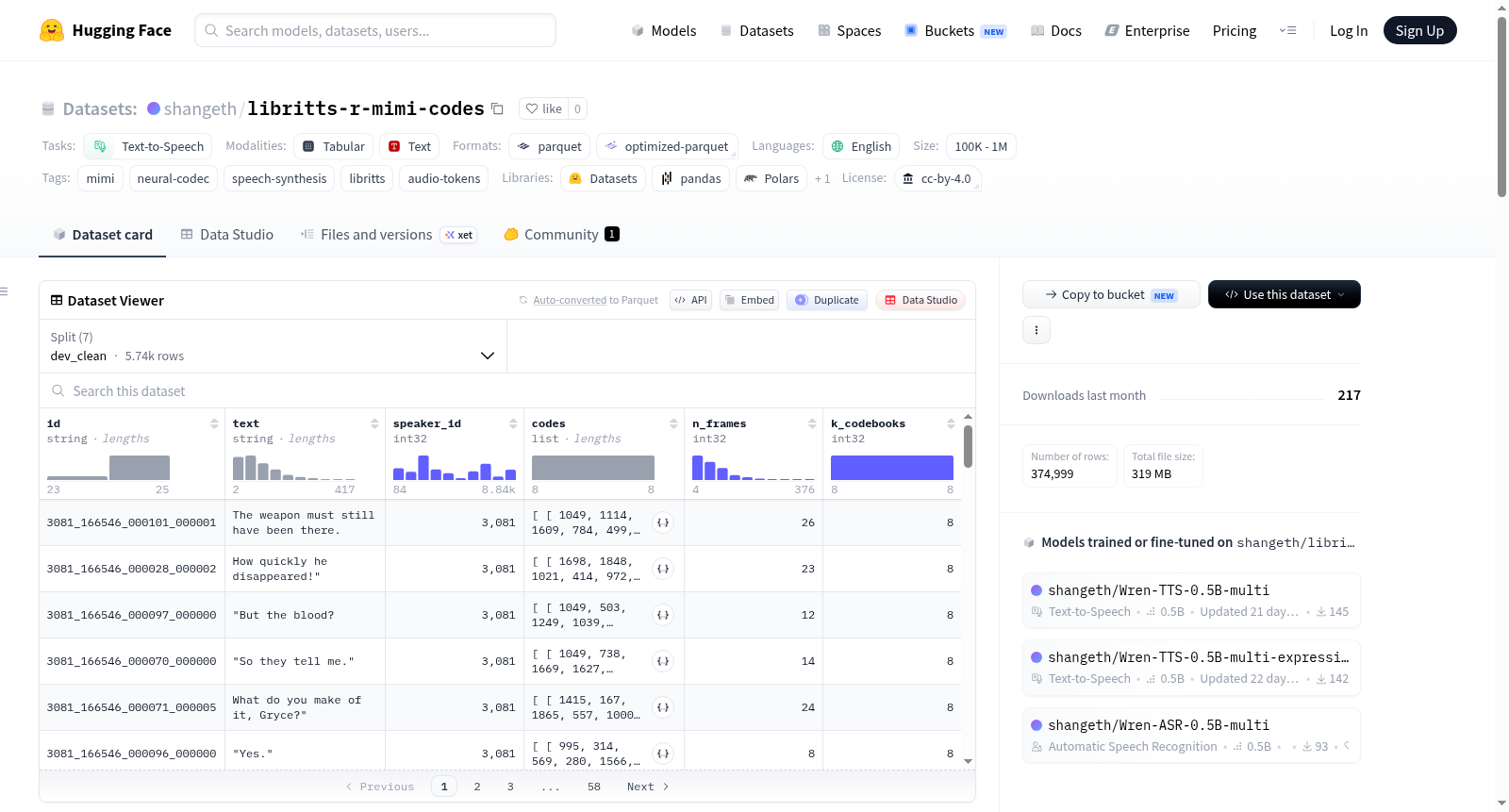1509x812 pixels.
Task: Focus the Search this dataset field
Action: click(507, 390)
